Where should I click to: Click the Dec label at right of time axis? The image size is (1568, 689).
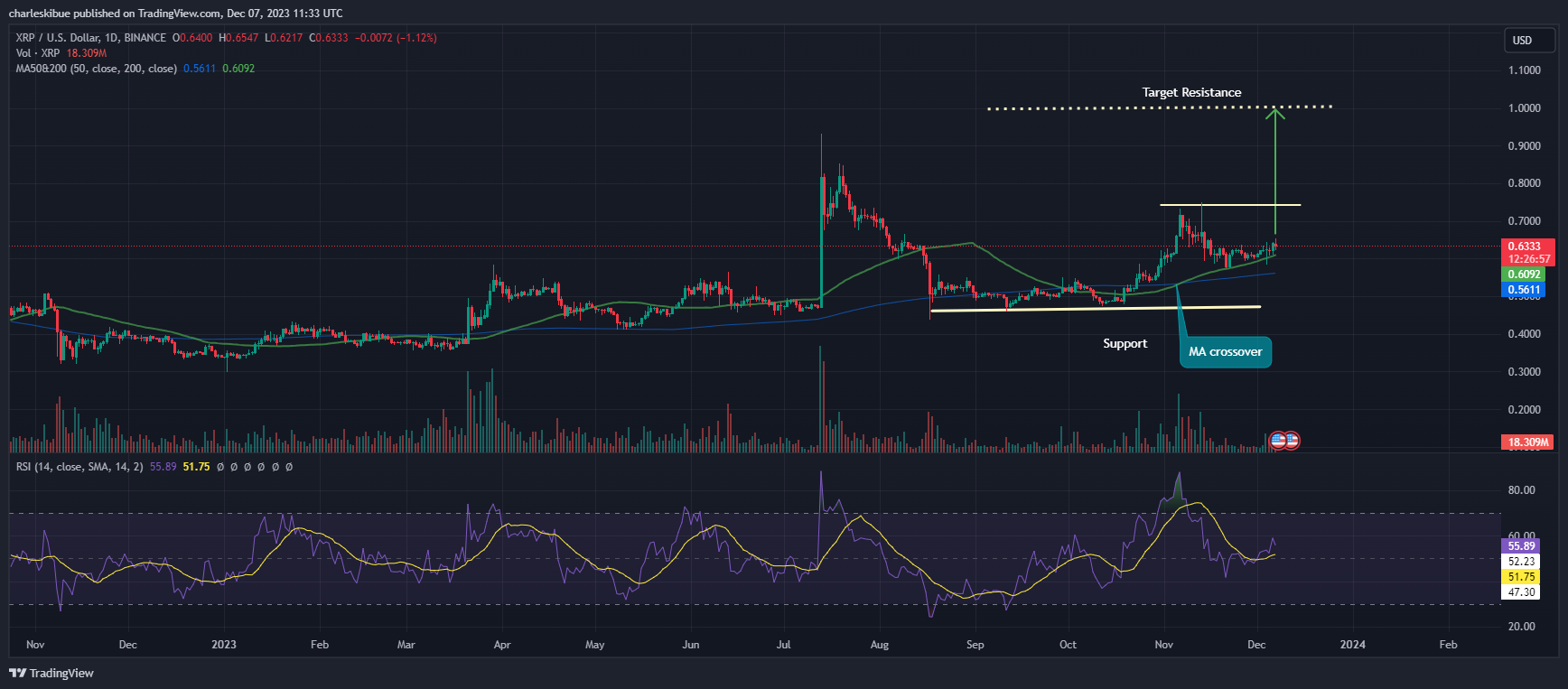pos(1256,645)
